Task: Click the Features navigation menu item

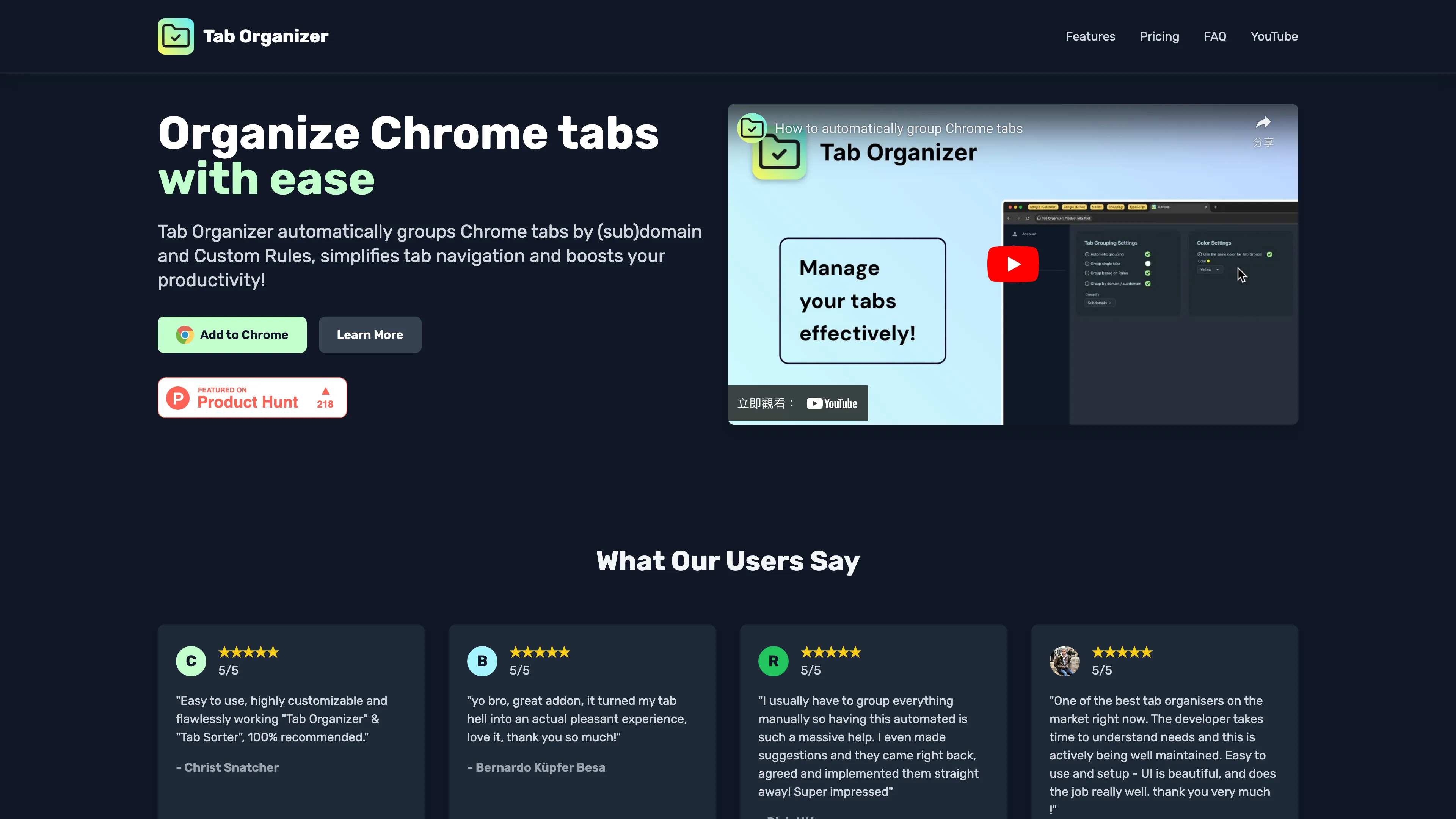Action: click(1090, 36)
